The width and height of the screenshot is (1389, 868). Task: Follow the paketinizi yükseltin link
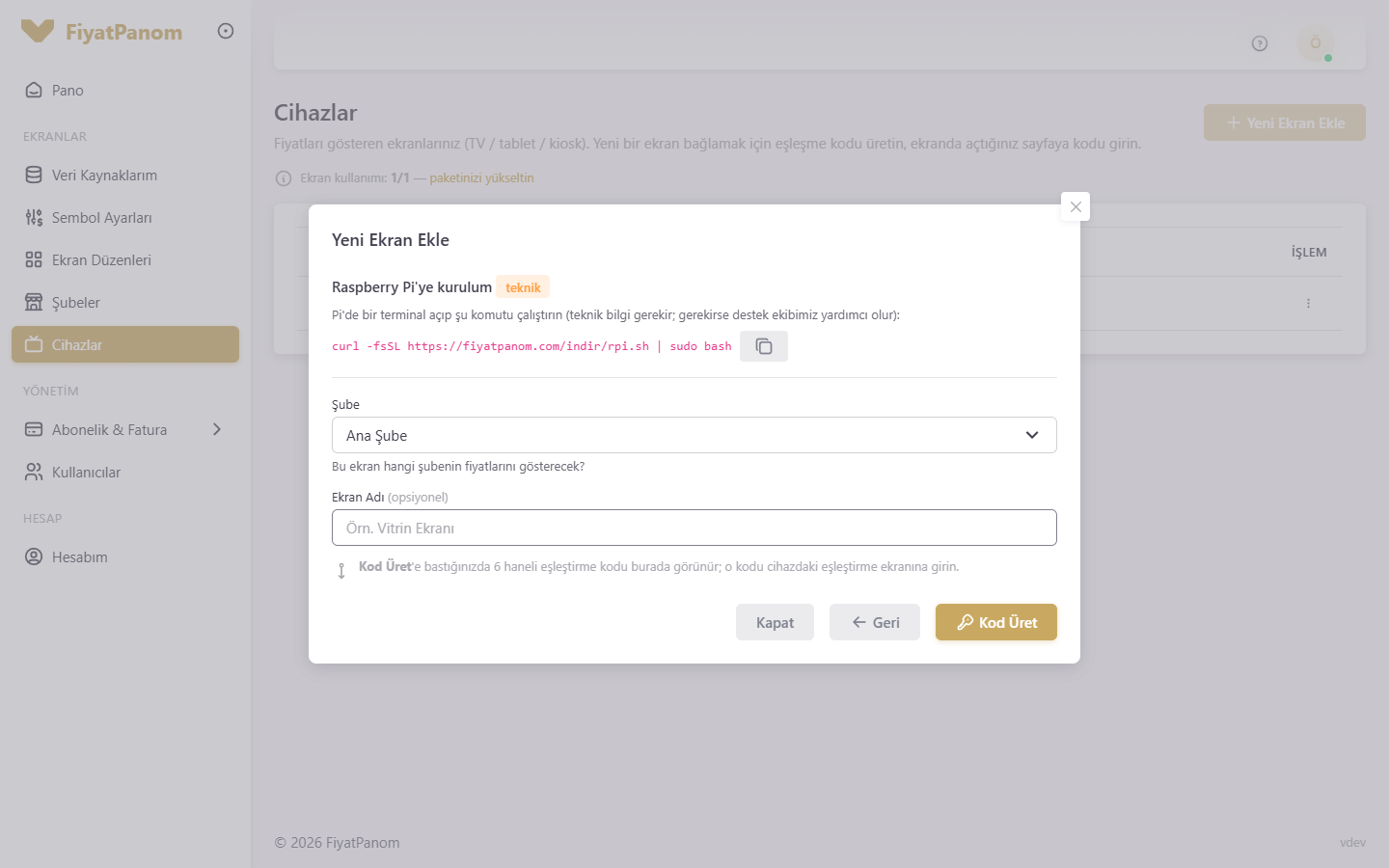pos(481,177)
